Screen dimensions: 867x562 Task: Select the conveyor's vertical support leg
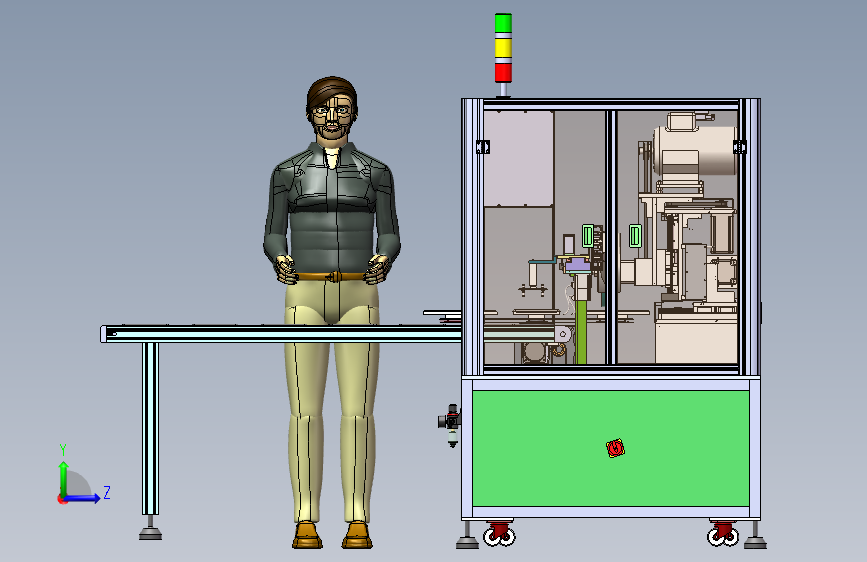[x=150, y=429]
